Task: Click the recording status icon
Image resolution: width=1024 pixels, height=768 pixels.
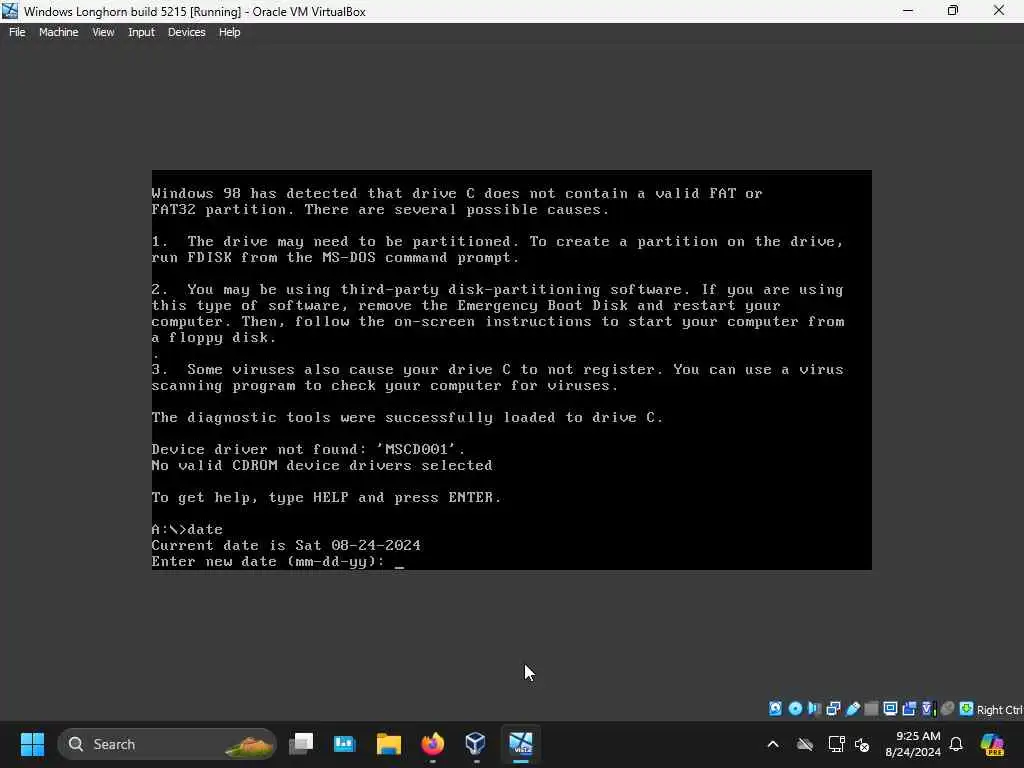Action: coord(909,709)
